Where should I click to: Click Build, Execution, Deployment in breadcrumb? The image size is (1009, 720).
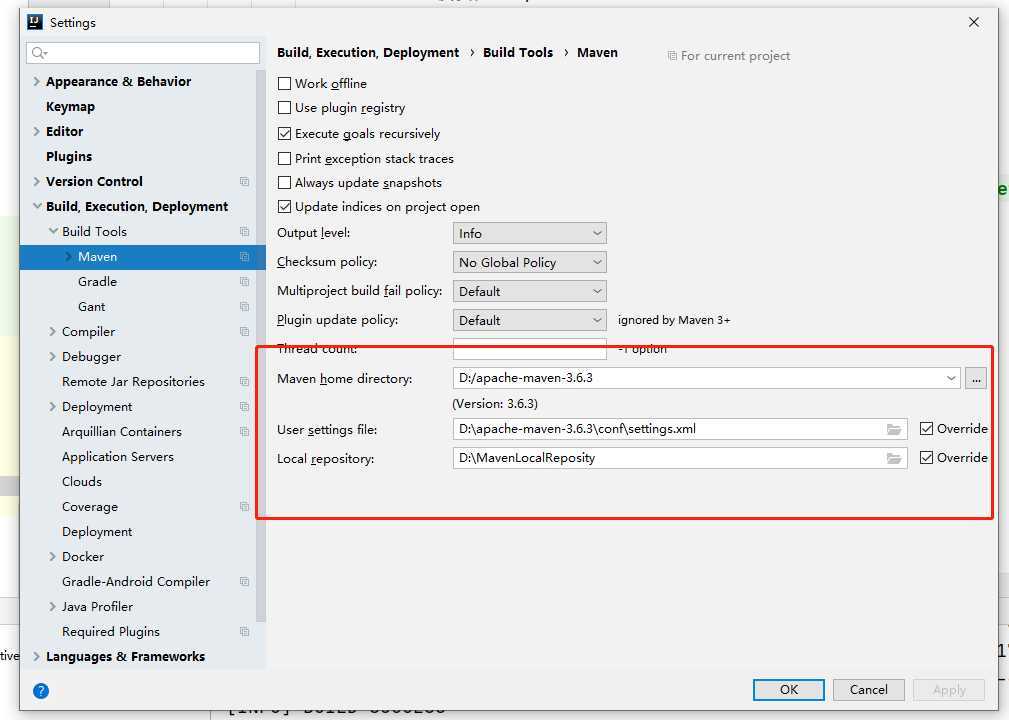(368, 53)
